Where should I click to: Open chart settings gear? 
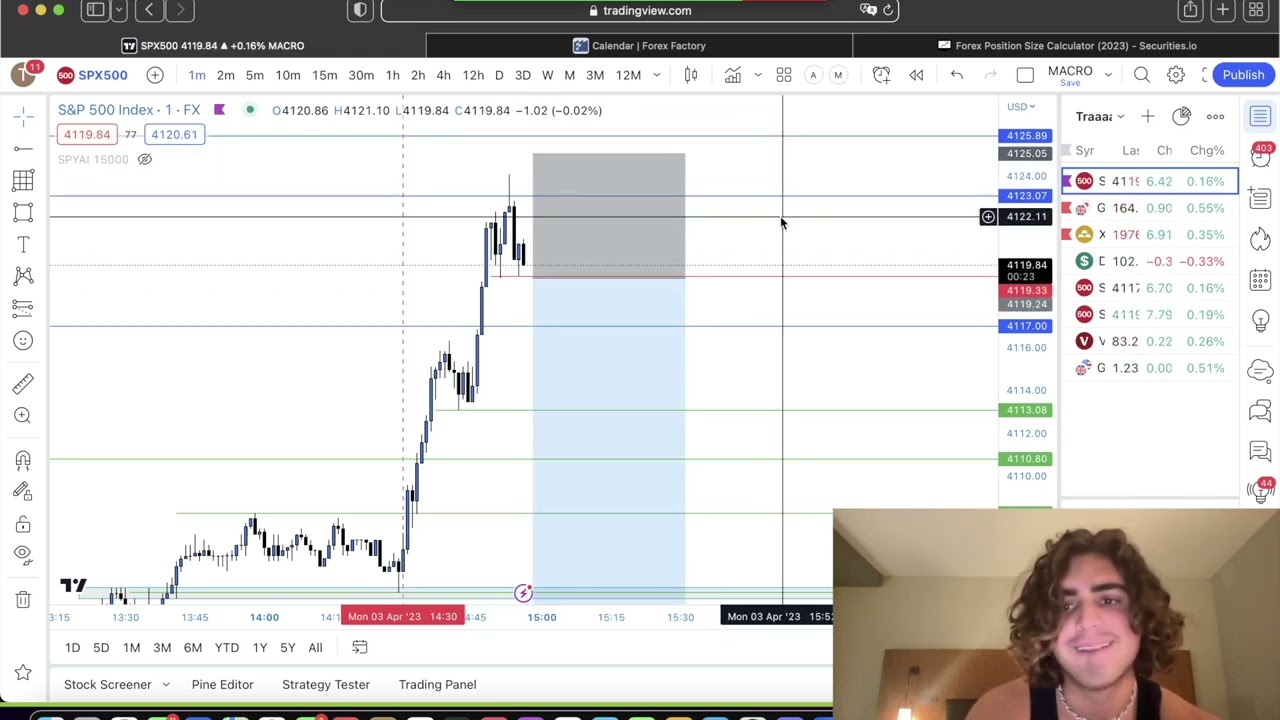1176,75
